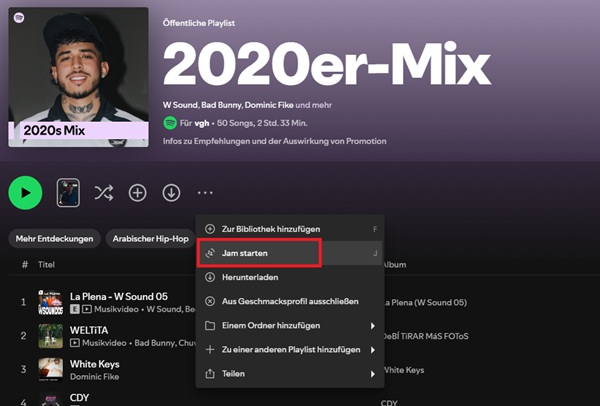This screenshot has width=600, height=406.
Task: Click the # column header
Action: pyautogui.click(x=25, y=264)
